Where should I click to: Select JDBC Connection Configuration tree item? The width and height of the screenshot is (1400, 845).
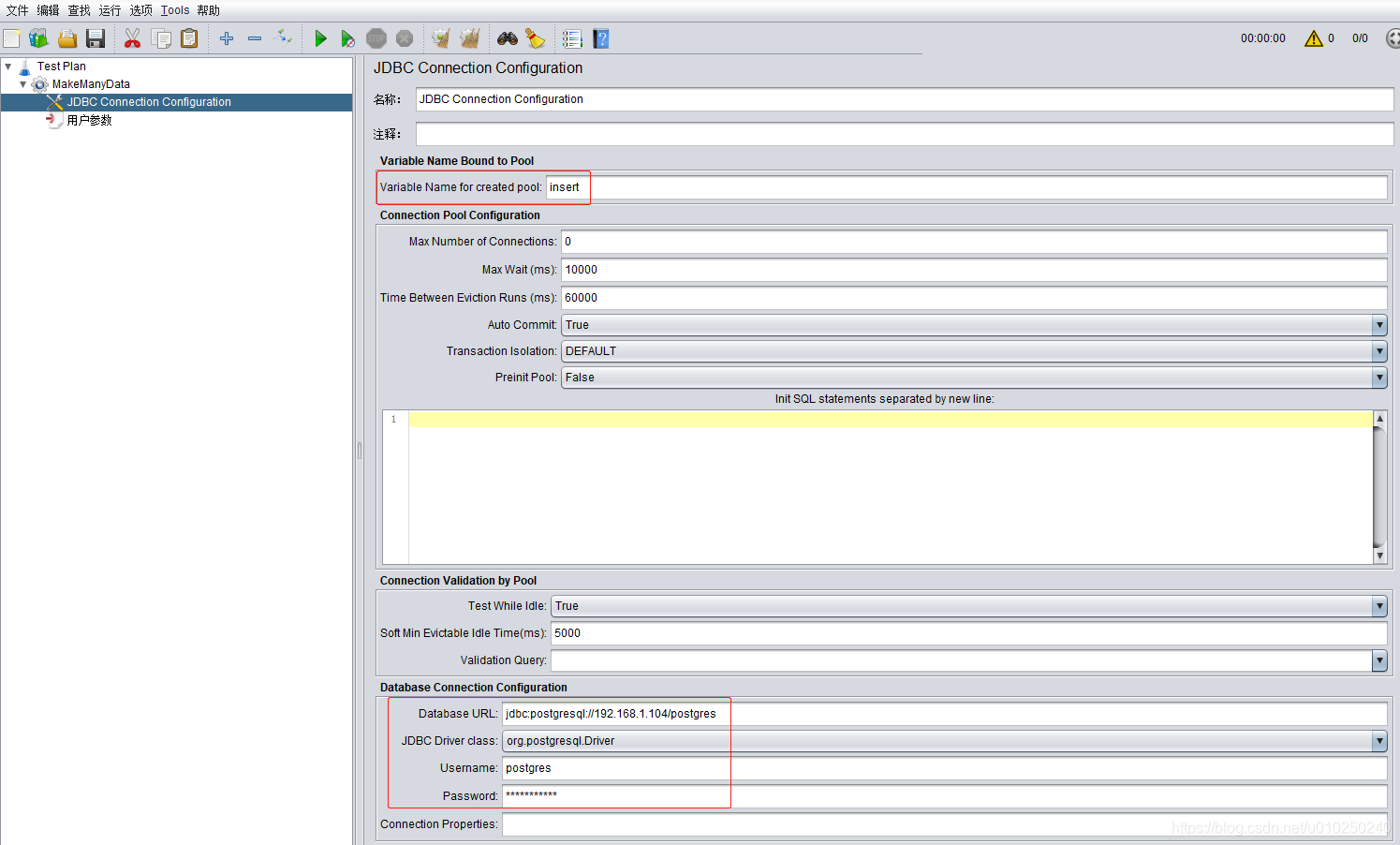click(x=149, y=102)
